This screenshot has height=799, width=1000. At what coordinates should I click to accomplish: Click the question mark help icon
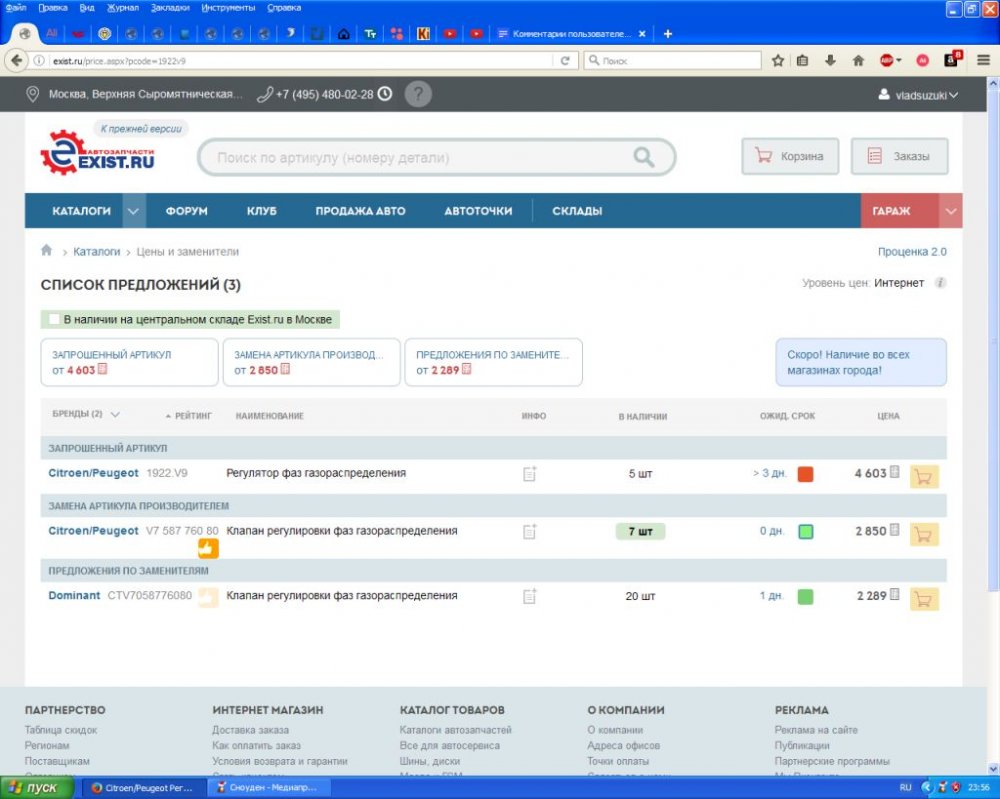pos(419,94)
